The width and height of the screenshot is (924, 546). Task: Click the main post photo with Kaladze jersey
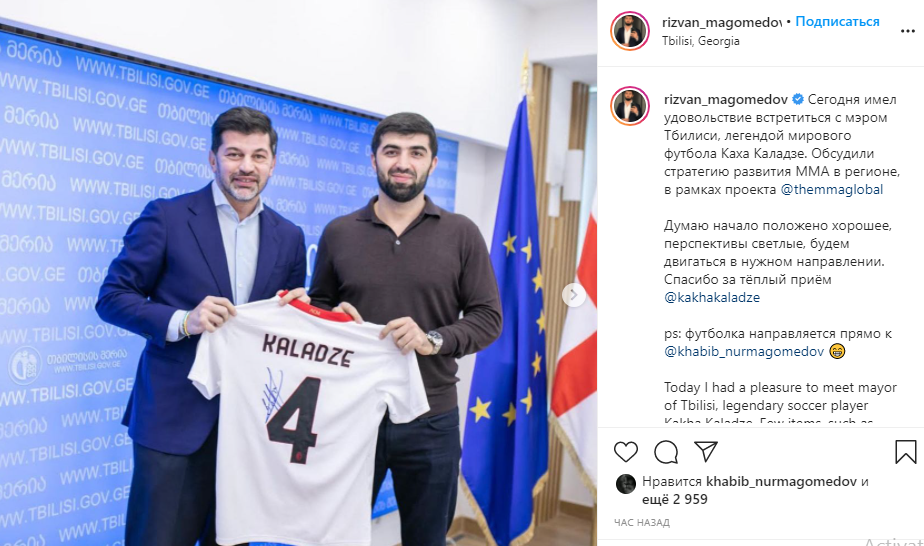pyautogui.click(x=298, y=273)
